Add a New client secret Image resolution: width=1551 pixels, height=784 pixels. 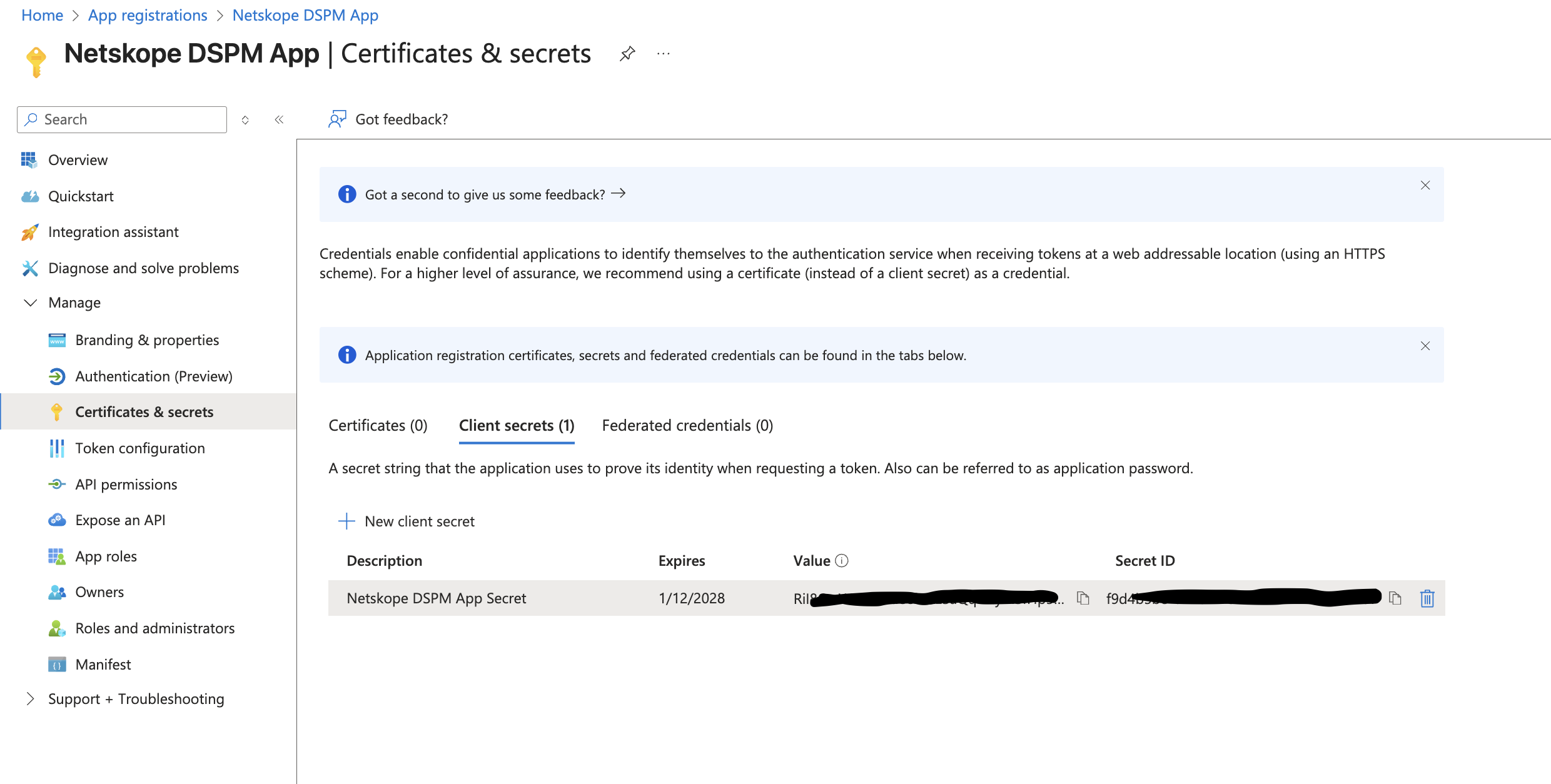407,521
